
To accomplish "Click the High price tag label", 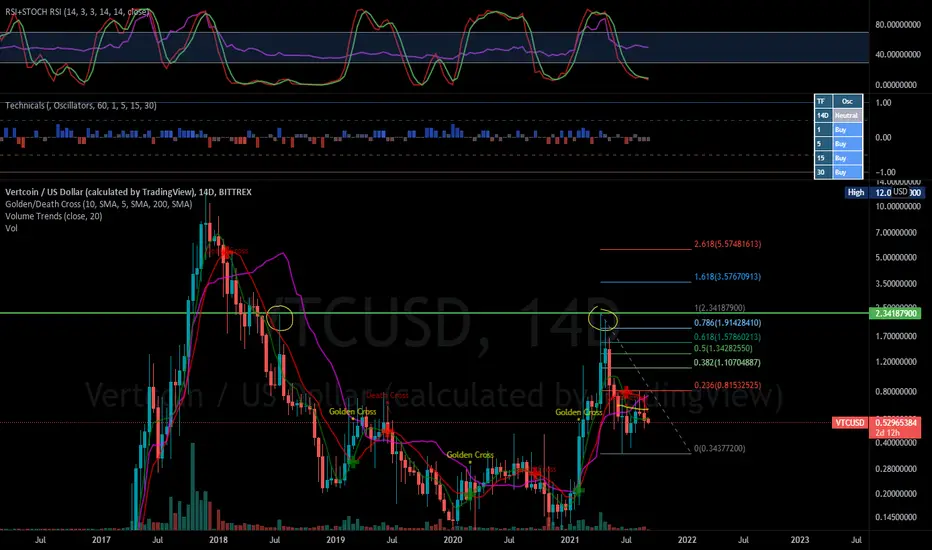I will click(x=856, y=193).
